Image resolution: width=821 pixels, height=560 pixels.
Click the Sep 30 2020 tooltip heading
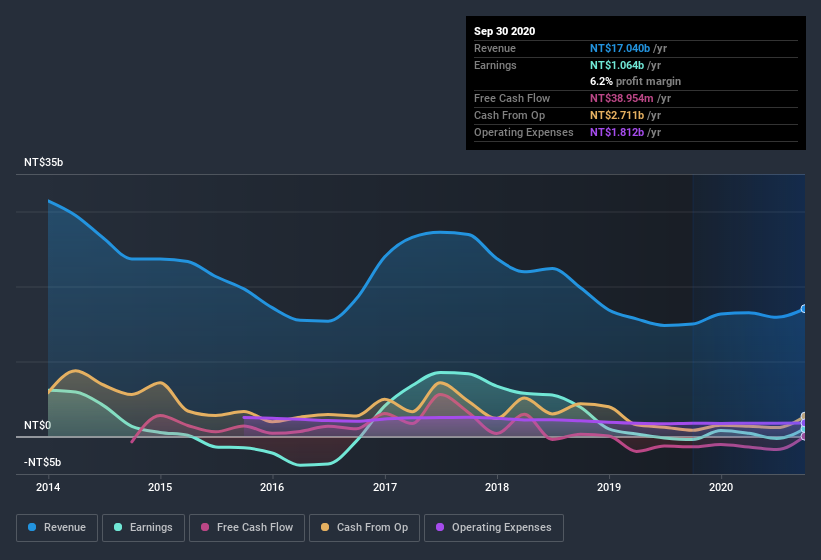point(505,31)
